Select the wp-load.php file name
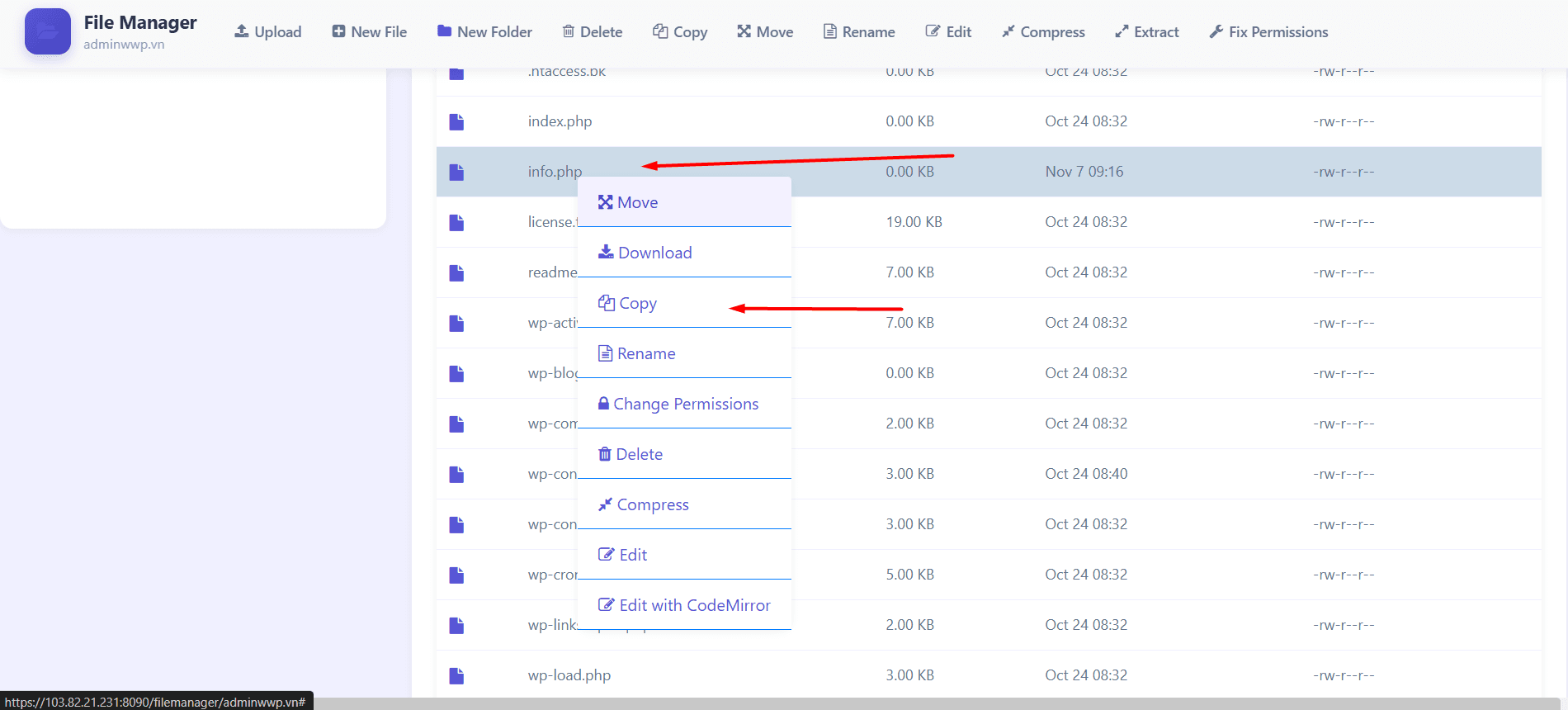This screenshot has width=1568, height=710. pos(569,675)
